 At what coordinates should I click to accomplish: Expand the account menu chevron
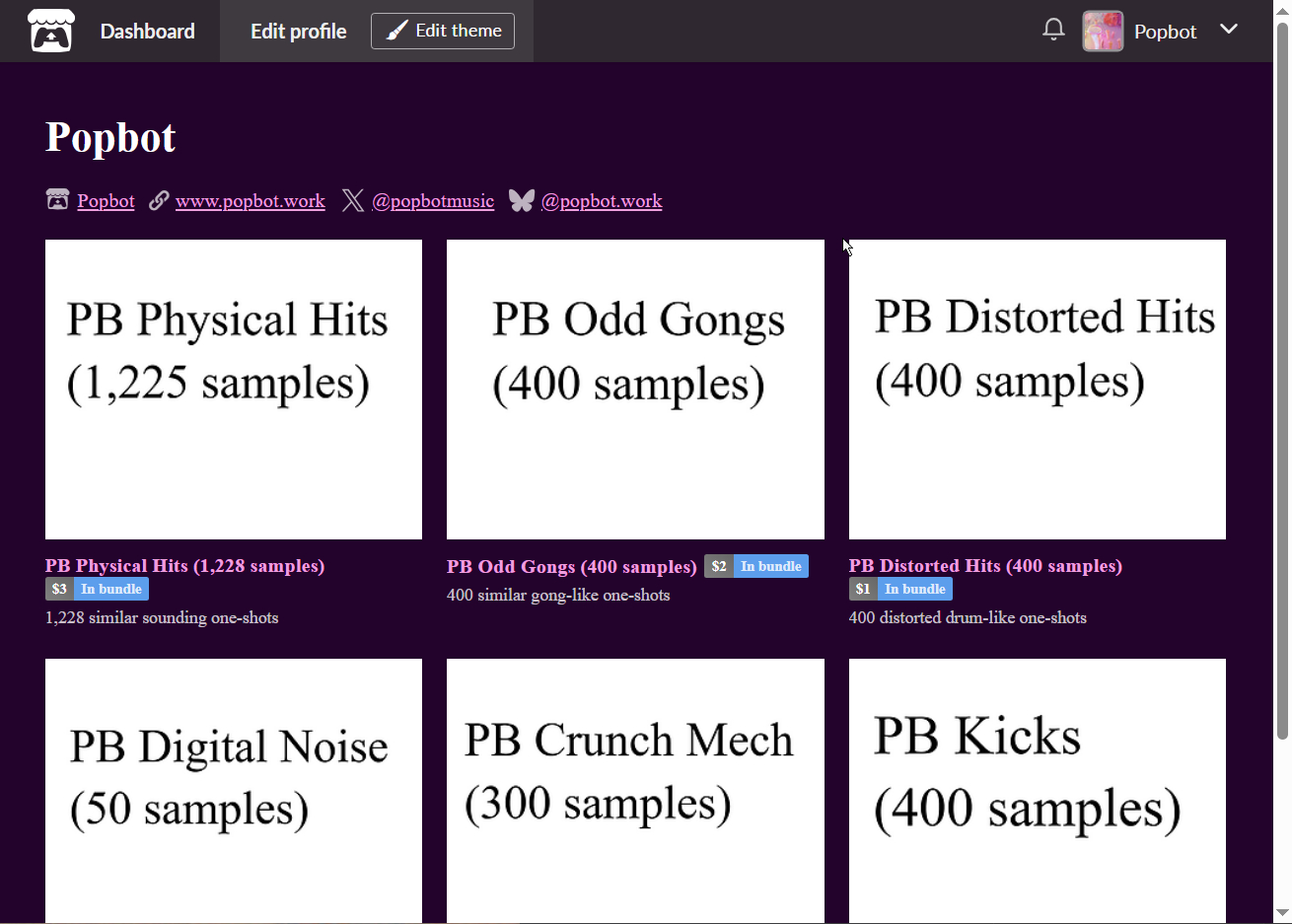point(1229,30)
